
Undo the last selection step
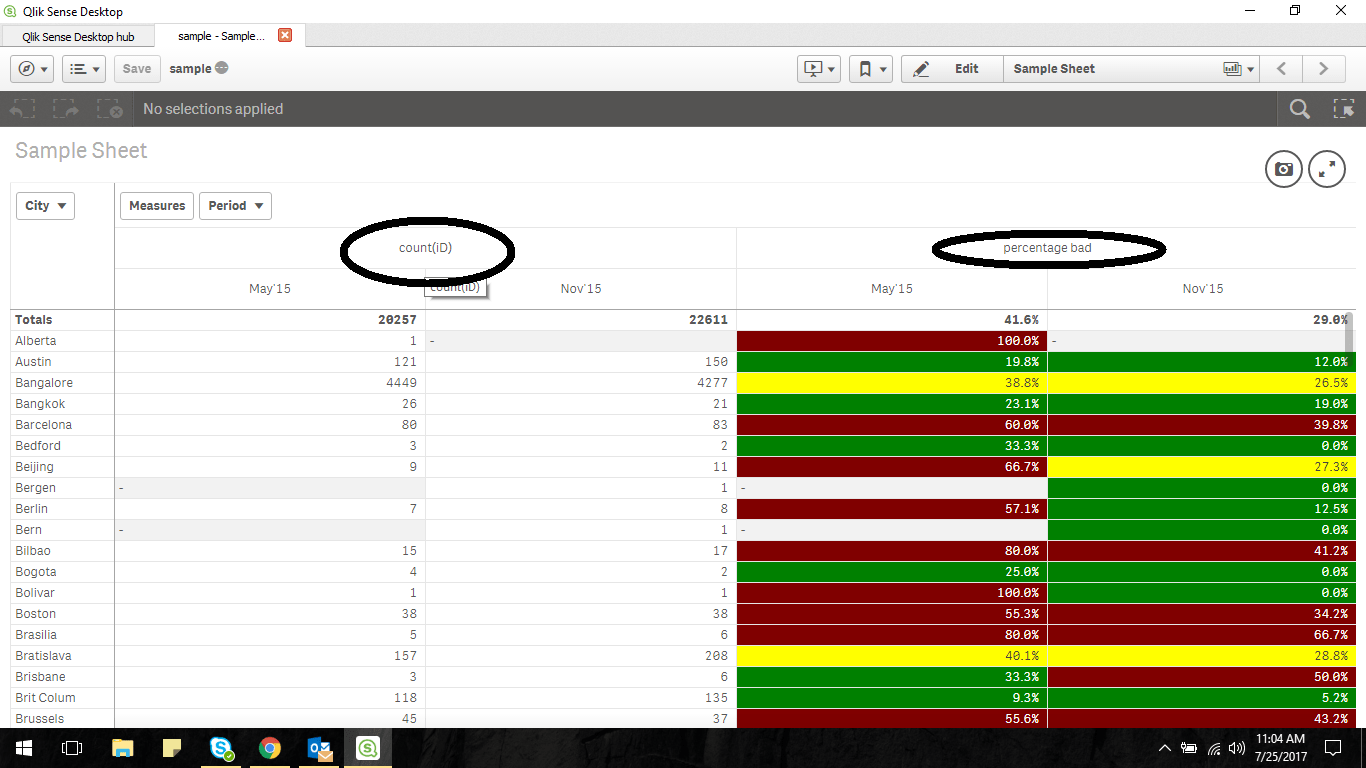pyautogui.click(x=21, y=109)
